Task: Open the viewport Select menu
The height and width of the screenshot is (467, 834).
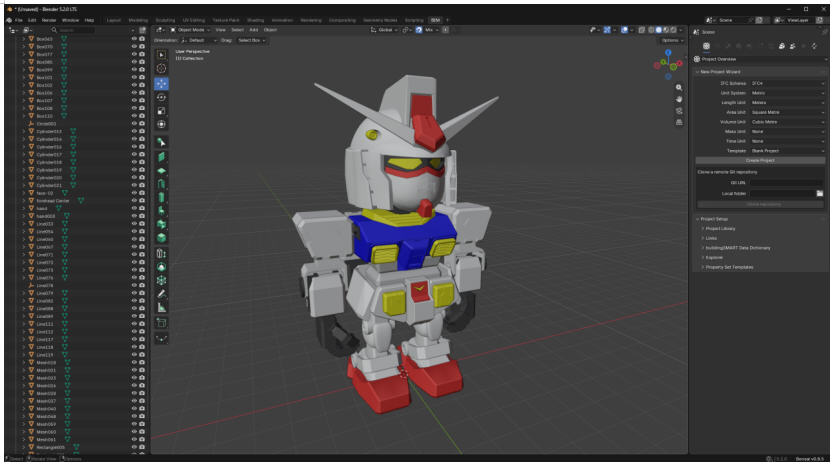Action: 237,30
